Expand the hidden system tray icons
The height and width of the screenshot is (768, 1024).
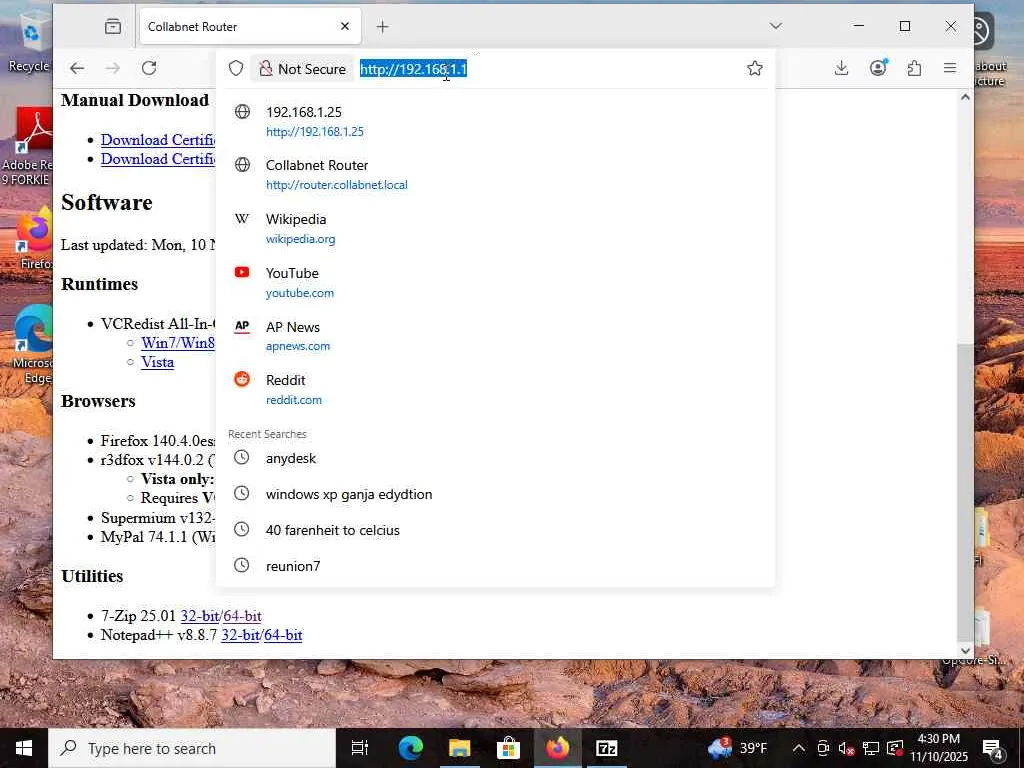(799, 748)
